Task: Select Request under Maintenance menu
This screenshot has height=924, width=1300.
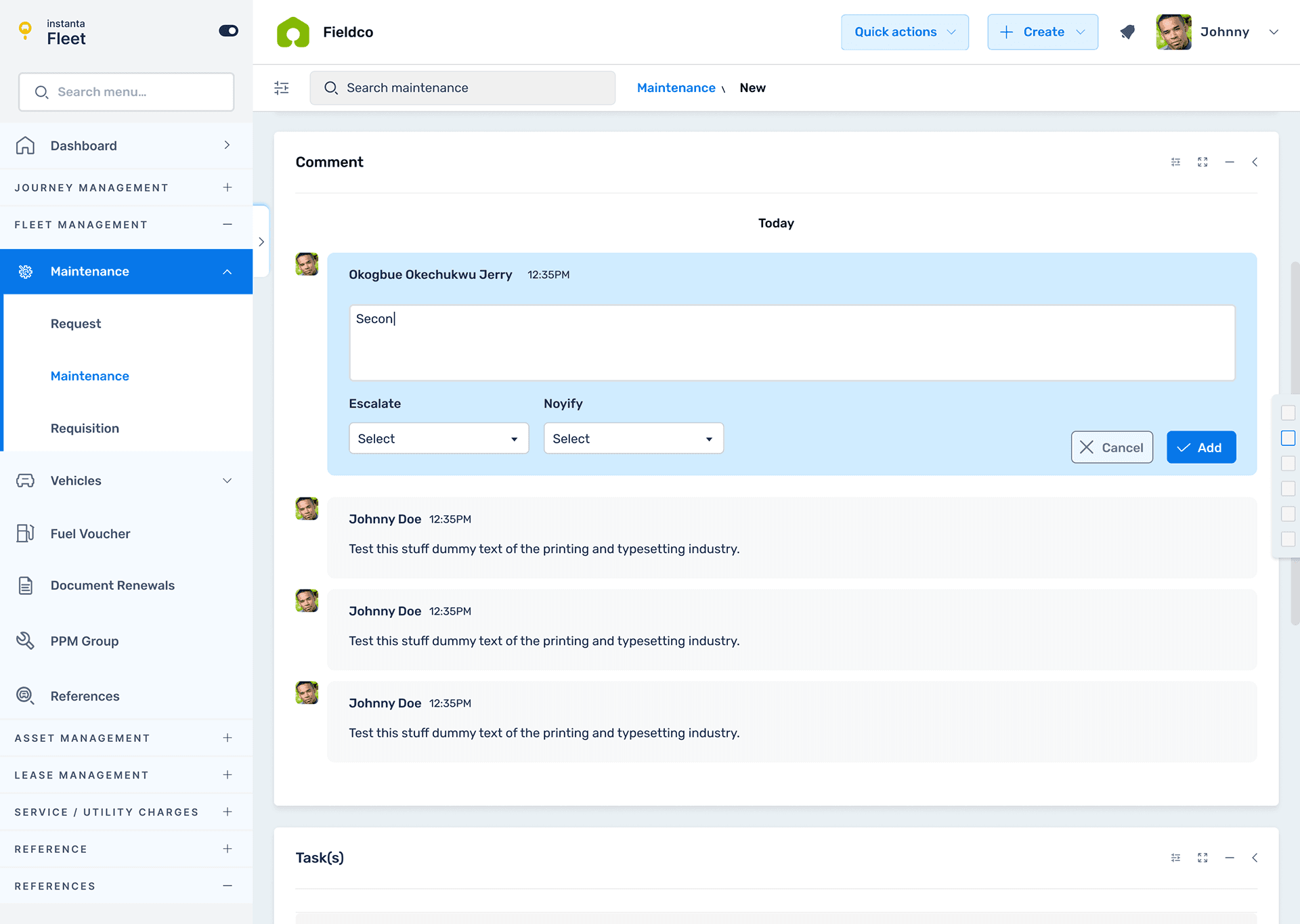Action: pos(76,324)
